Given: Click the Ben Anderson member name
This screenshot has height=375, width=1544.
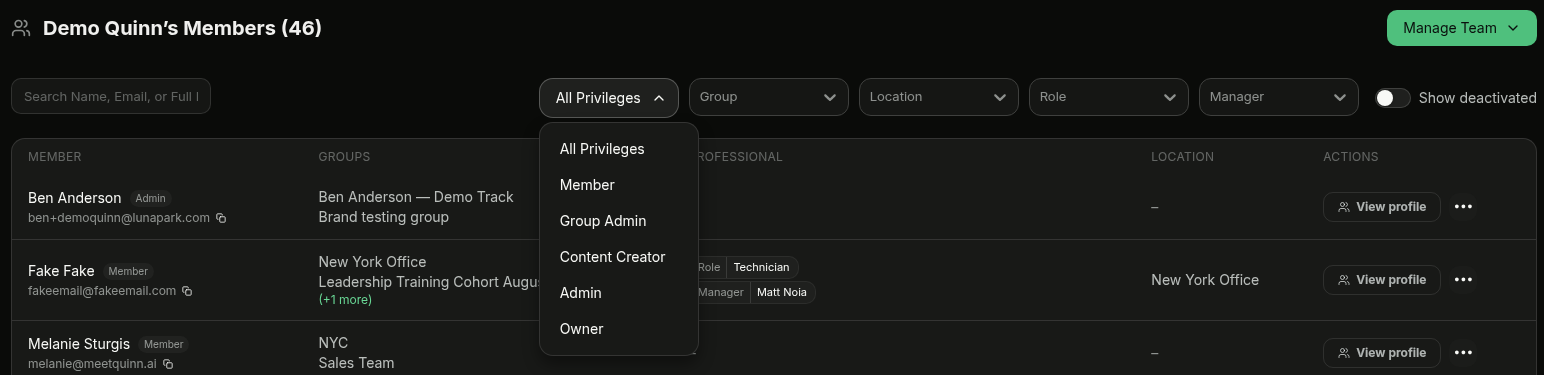Looking at the screenshot, I should [x=75, y=198].
